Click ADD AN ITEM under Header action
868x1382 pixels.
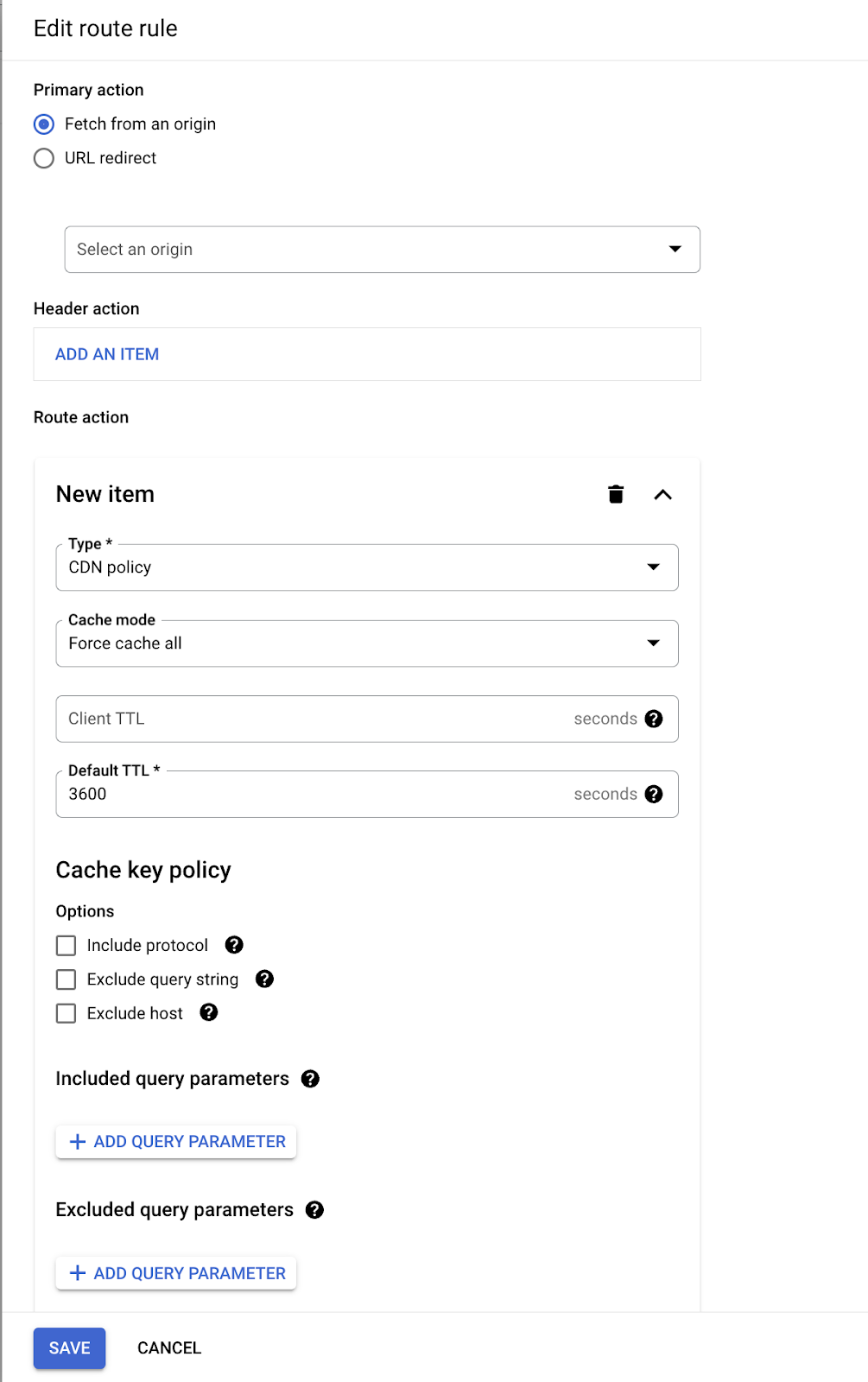(x=107, y=354)
